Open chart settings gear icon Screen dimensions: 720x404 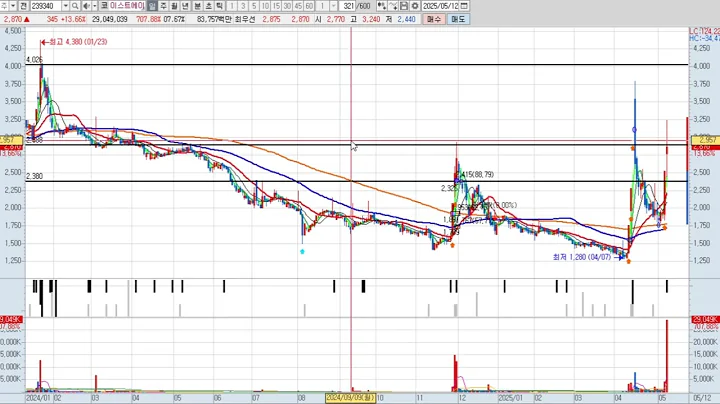pos(415,6)
